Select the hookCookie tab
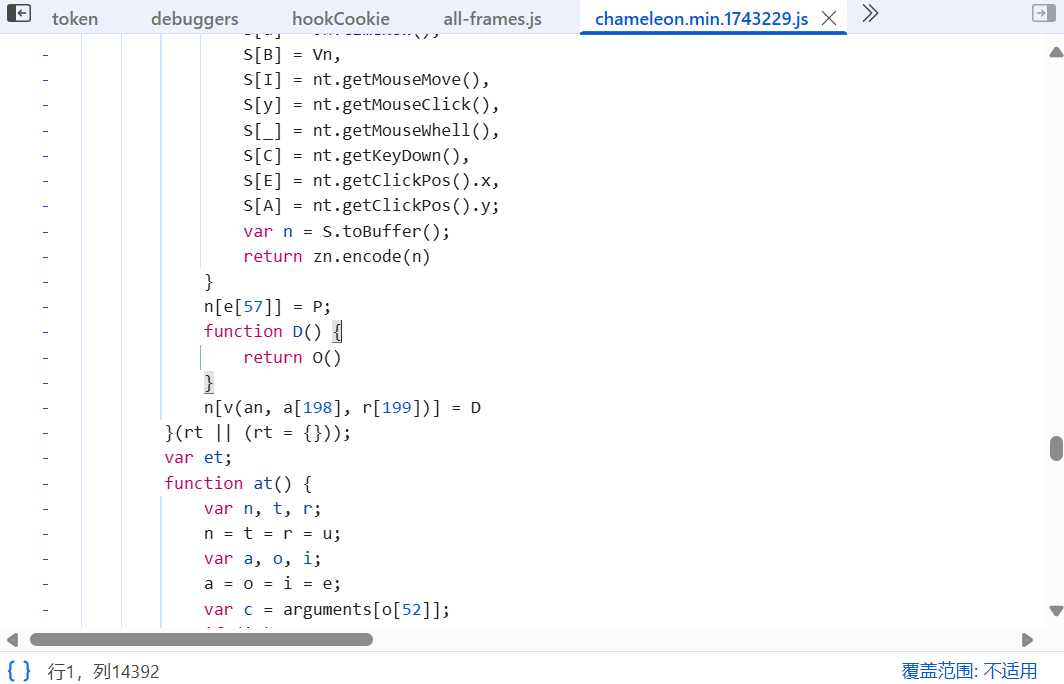The image size is (1064, 684). (x=341, y=19)
